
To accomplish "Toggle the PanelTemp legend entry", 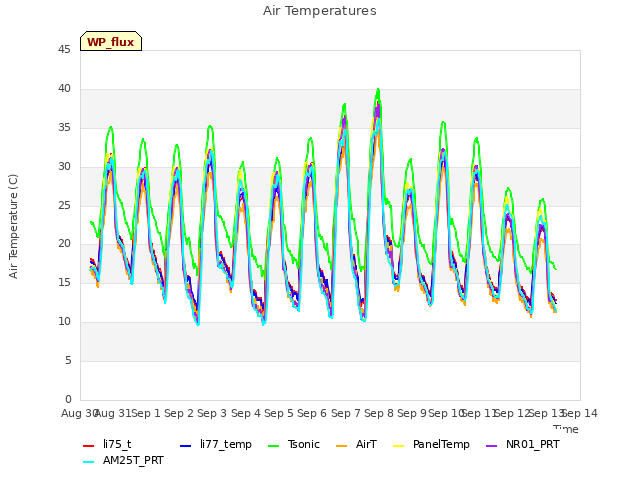I will tap(431, 444).
